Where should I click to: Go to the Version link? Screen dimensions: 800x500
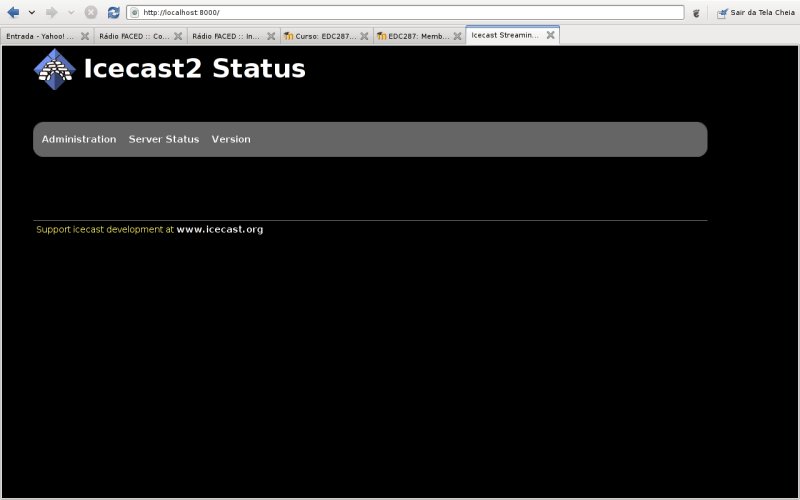tap(231, 139)
